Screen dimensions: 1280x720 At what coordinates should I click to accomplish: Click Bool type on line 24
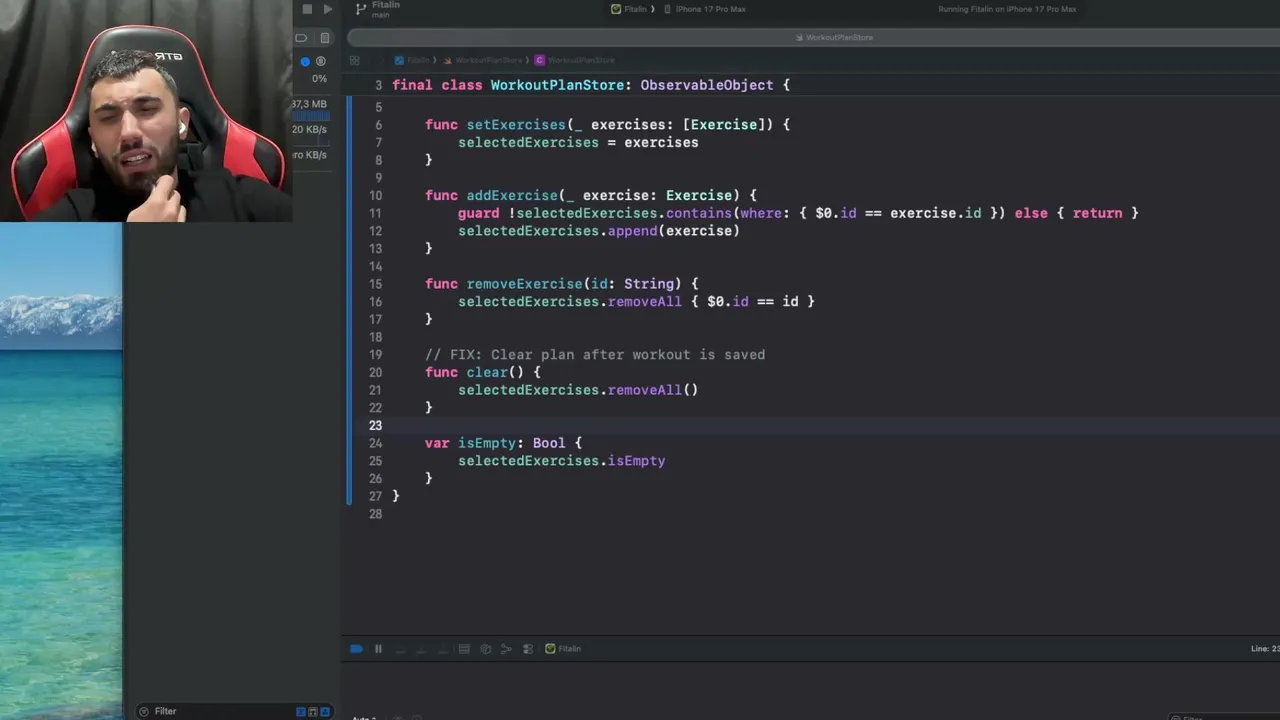(x=549, y=443)
